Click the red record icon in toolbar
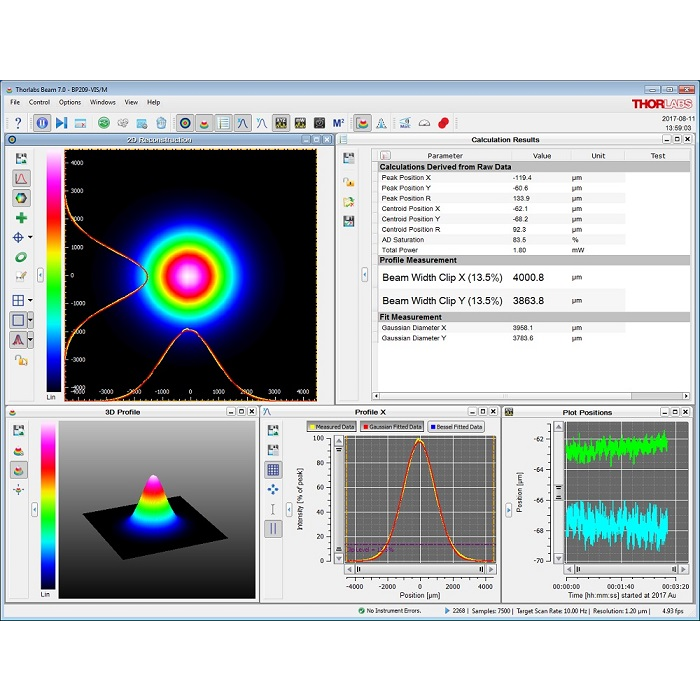Screen dimensions: 700x700 coord(445,123)
